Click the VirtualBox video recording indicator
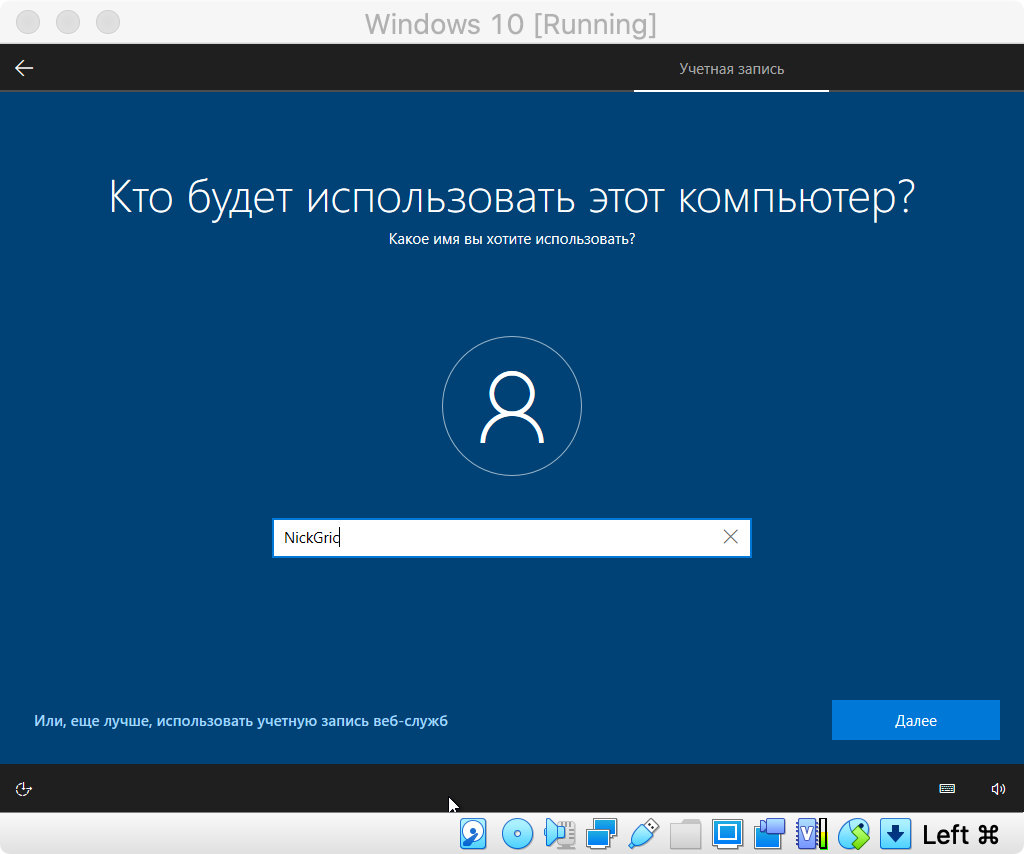This screenshot has height=854, width=1024. 769,834
